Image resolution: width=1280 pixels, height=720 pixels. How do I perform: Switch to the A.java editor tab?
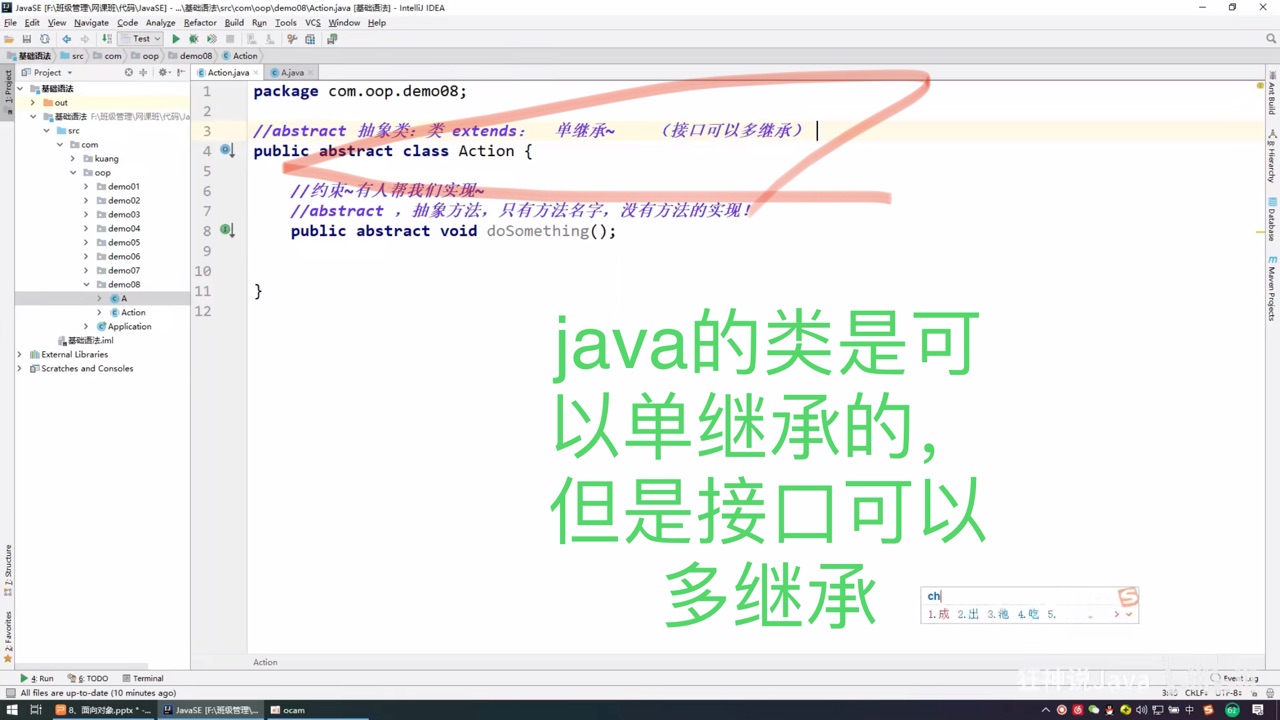(x=291, y=72)
